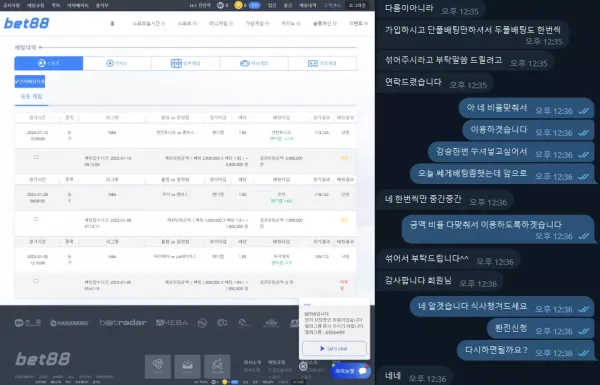The image size is (600, 385).
Task: Open 마이페이지 in the top bar
Action: tap(78, 5)
